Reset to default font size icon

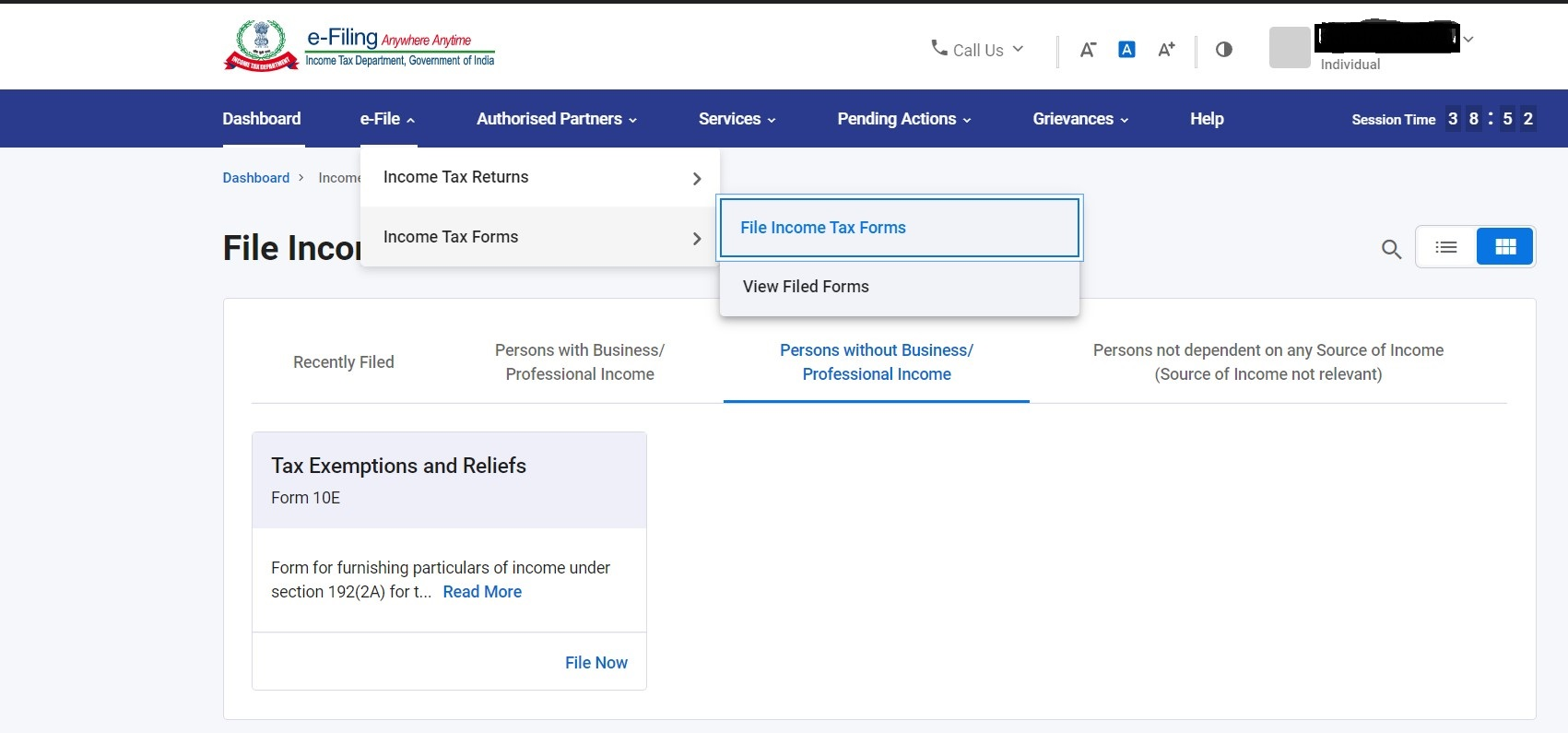(1126, 50)
